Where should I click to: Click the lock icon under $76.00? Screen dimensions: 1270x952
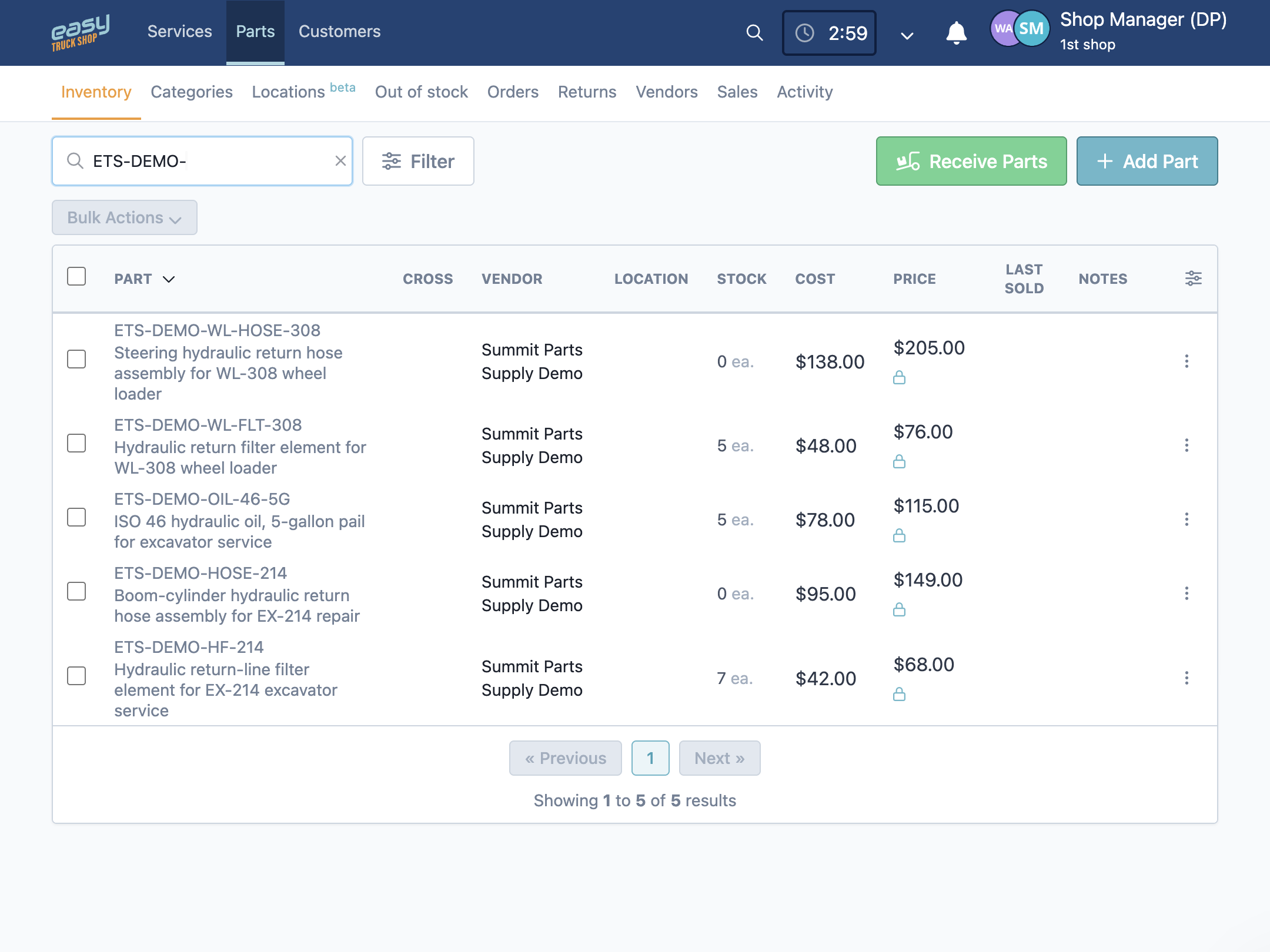click(x=899, y=461)
